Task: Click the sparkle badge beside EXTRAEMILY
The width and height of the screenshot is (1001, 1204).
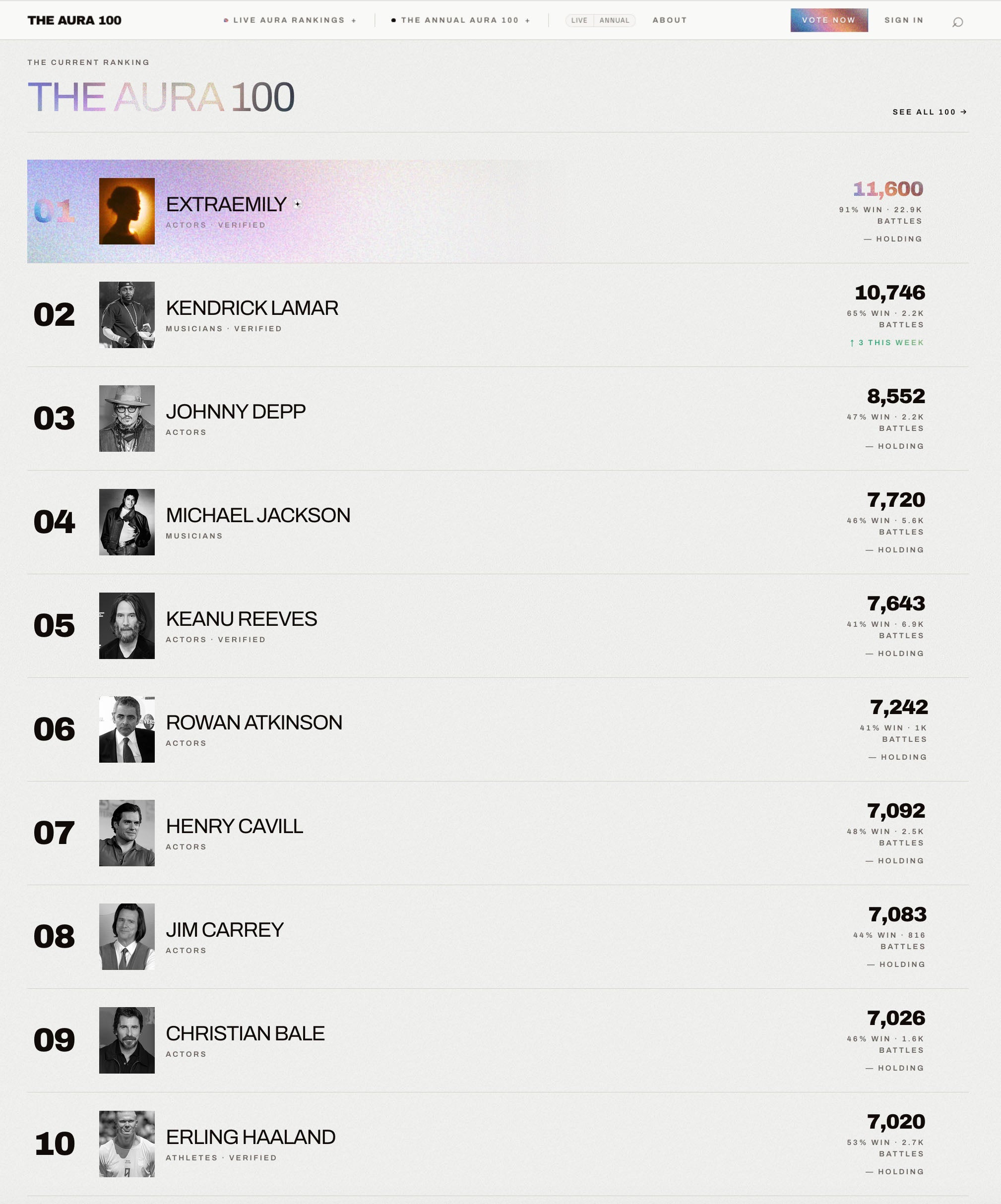Action: tap(297, 203)
